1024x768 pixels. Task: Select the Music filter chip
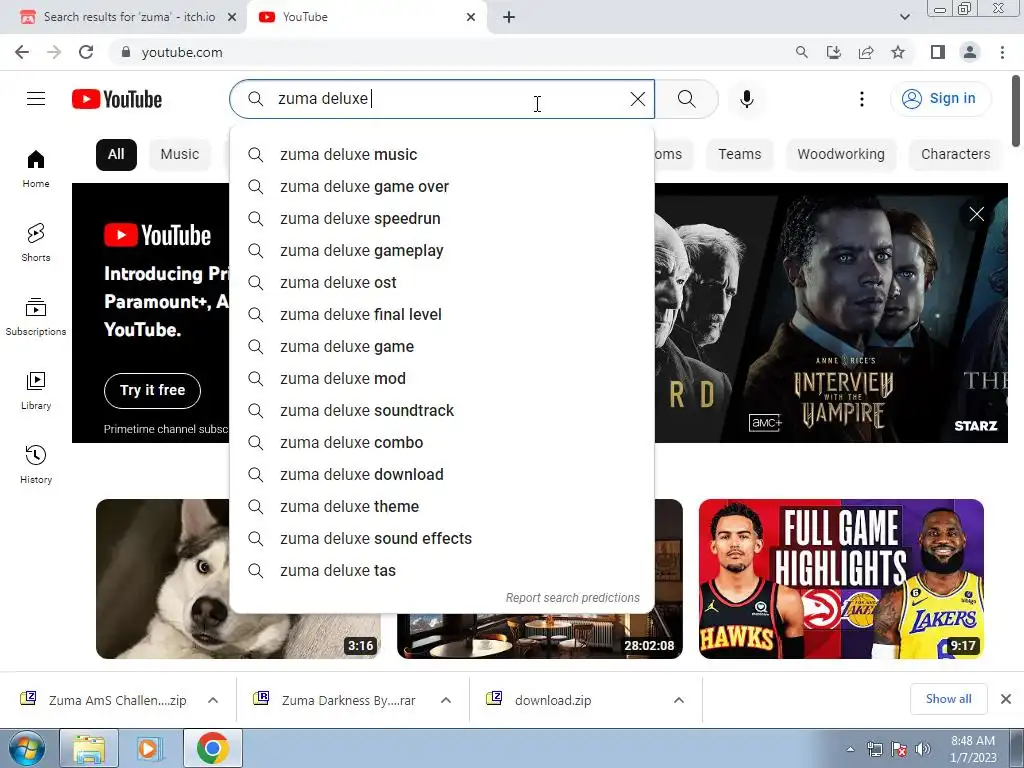coord(180,155)
